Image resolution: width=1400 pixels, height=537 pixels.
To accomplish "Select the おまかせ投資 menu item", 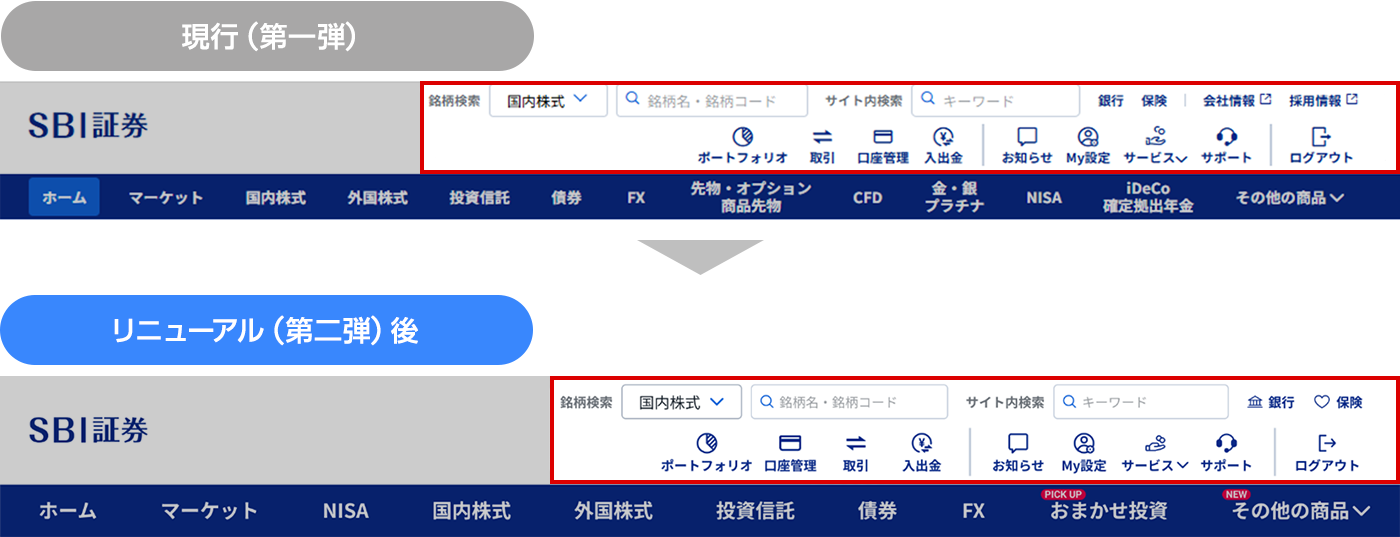I will pos(1108,511).
